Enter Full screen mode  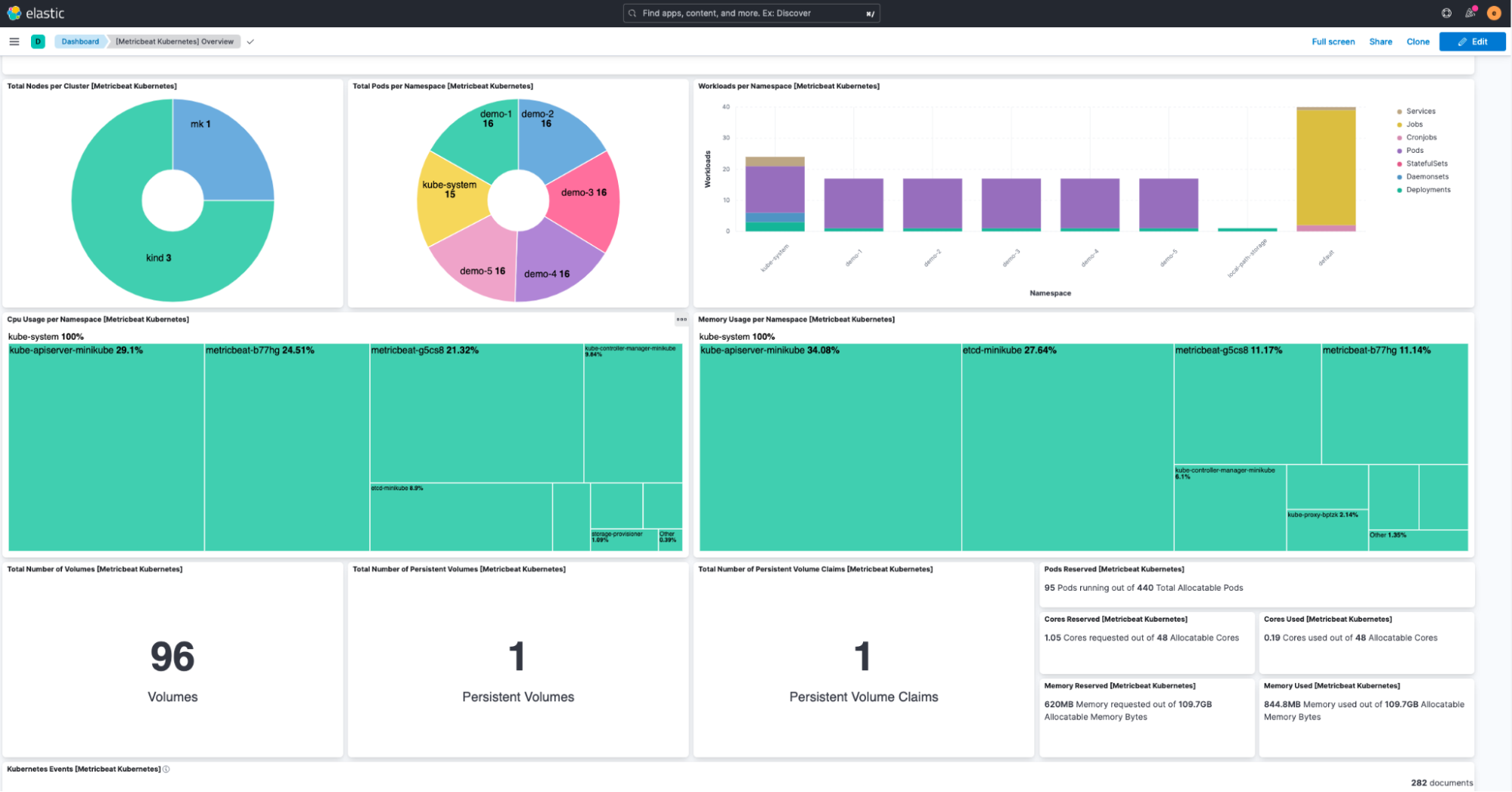[1333, 42]
